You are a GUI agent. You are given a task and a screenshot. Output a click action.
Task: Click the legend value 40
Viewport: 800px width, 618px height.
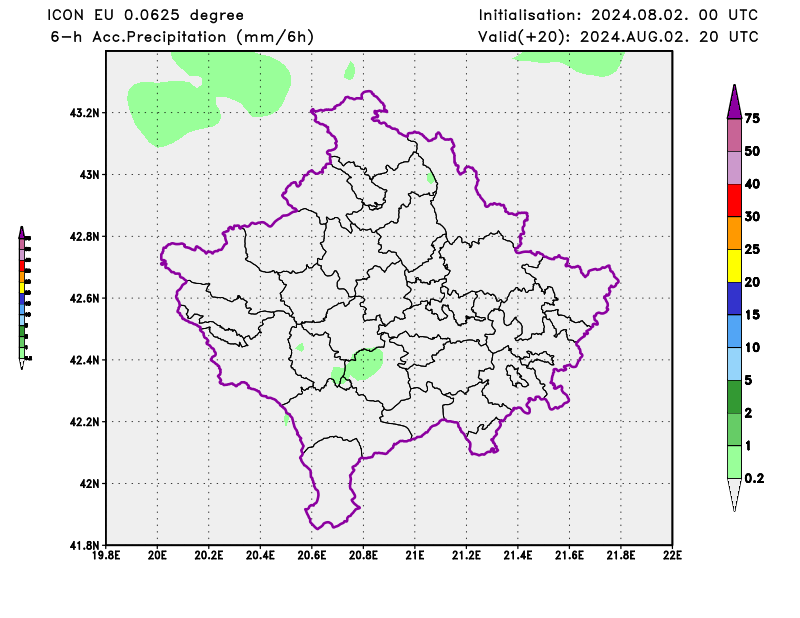tap(752, 184)
